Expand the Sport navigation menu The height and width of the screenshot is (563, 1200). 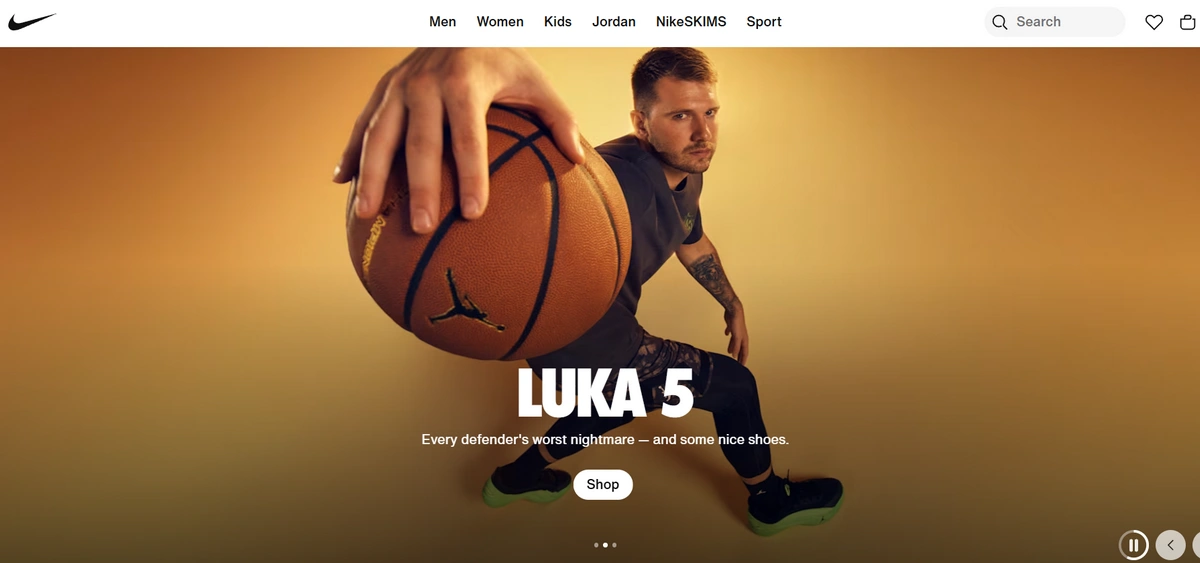click(764, 22)
